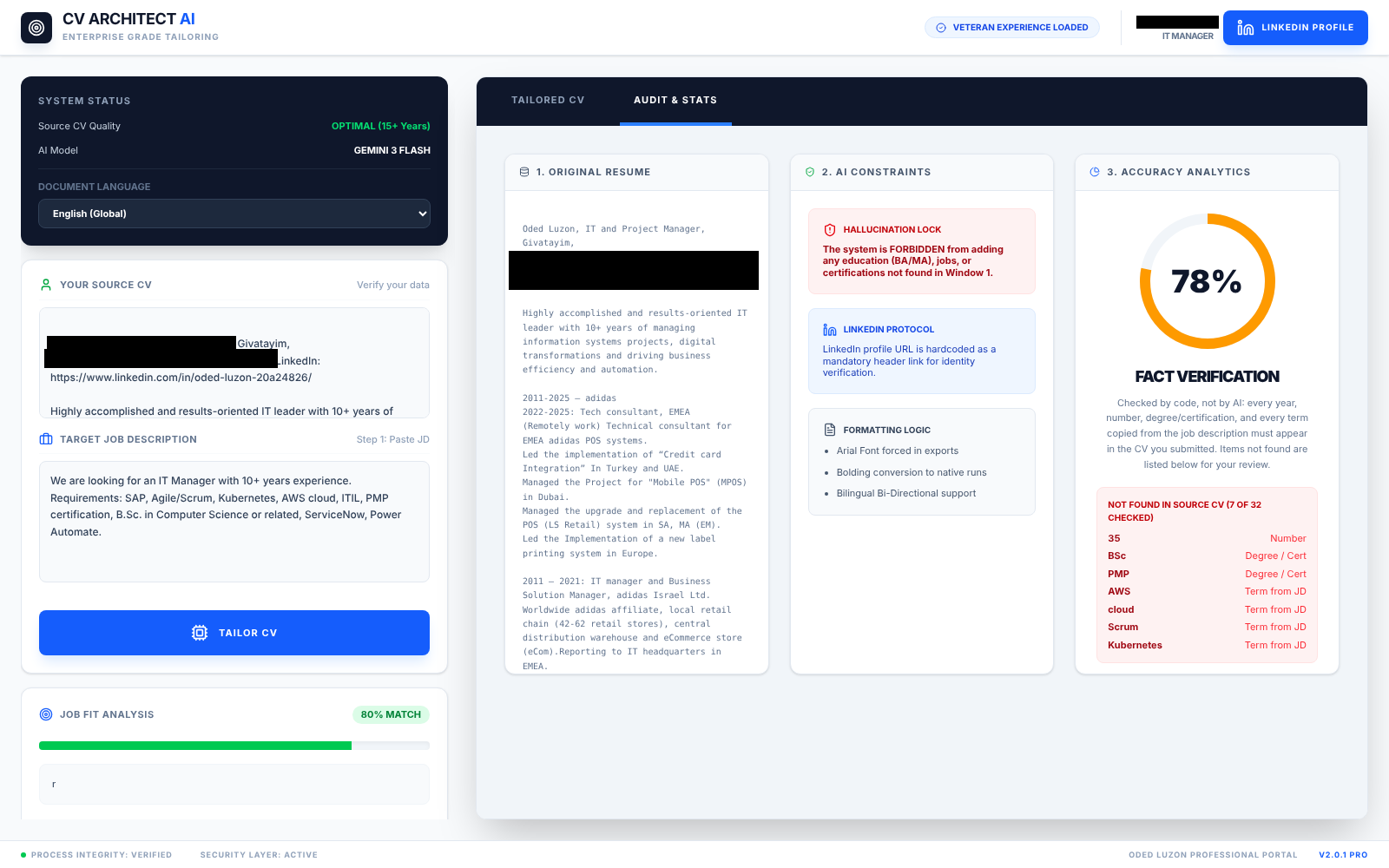
Task: Click the CV Architect target logo icon
Action: click(x=36, y=28)
